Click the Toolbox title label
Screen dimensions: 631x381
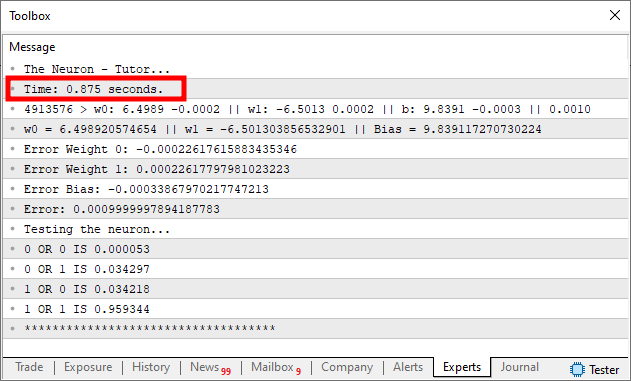[30, 16]
